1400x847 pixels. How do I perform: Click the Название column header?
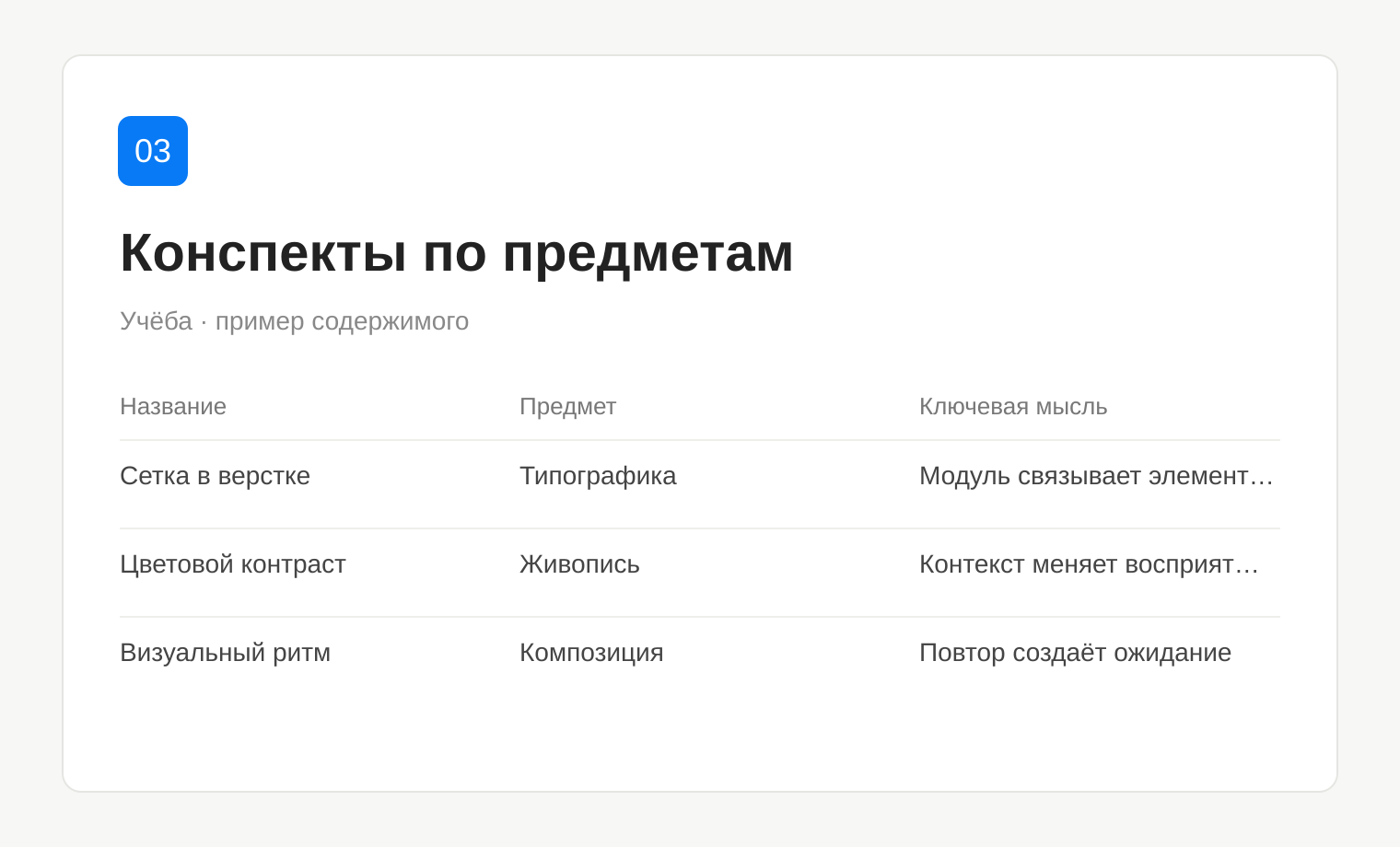173,406
